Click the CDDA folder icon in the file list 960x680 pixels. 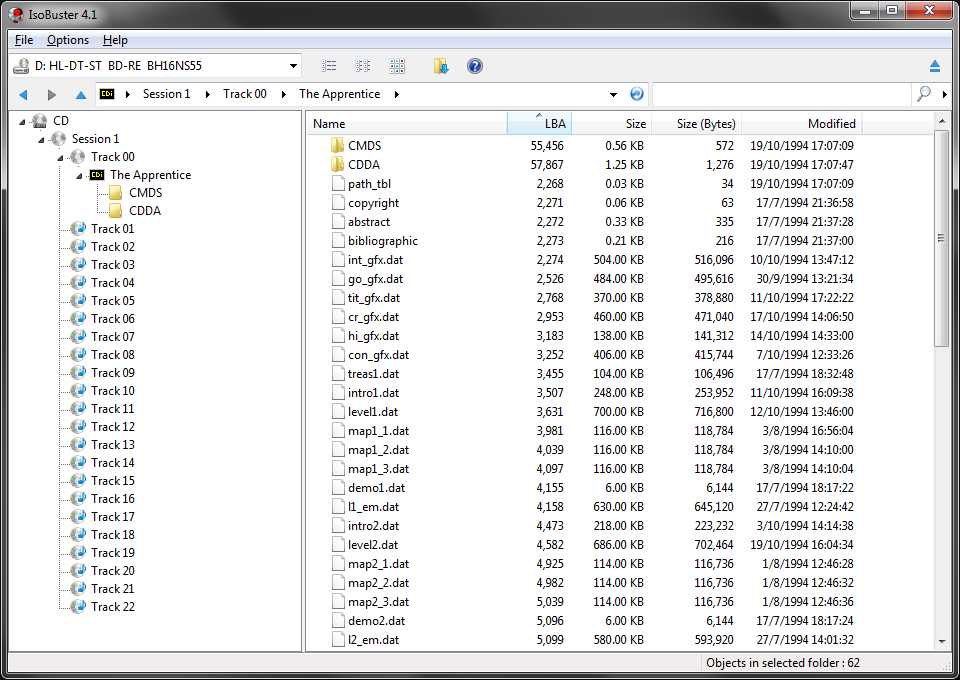tap(337, 164)
